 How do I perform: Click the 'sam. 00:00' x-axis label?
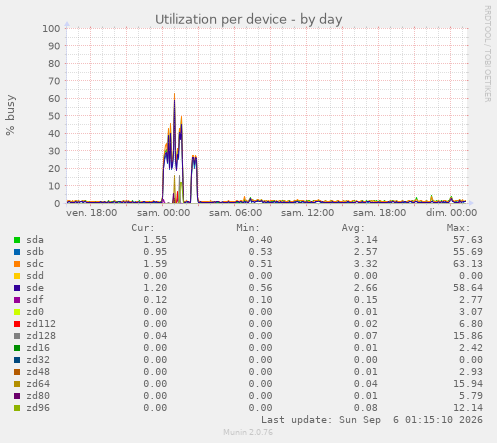coord(163,213)
